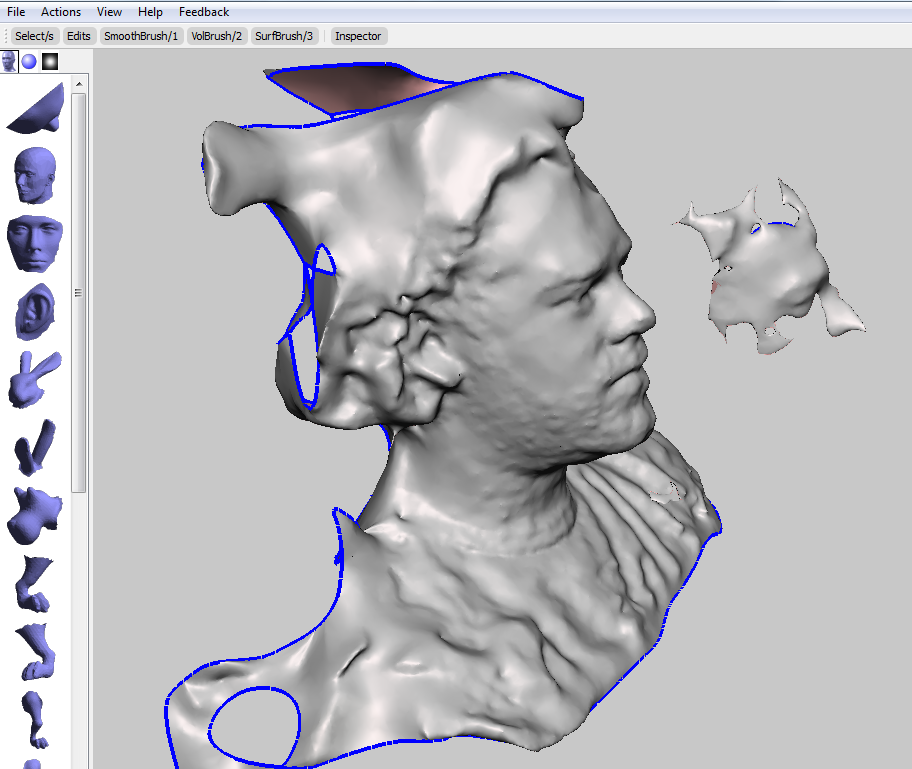Screen dimensions: 912x769
Task: Switch to the blue sphere tab icon
Action: 29,61
